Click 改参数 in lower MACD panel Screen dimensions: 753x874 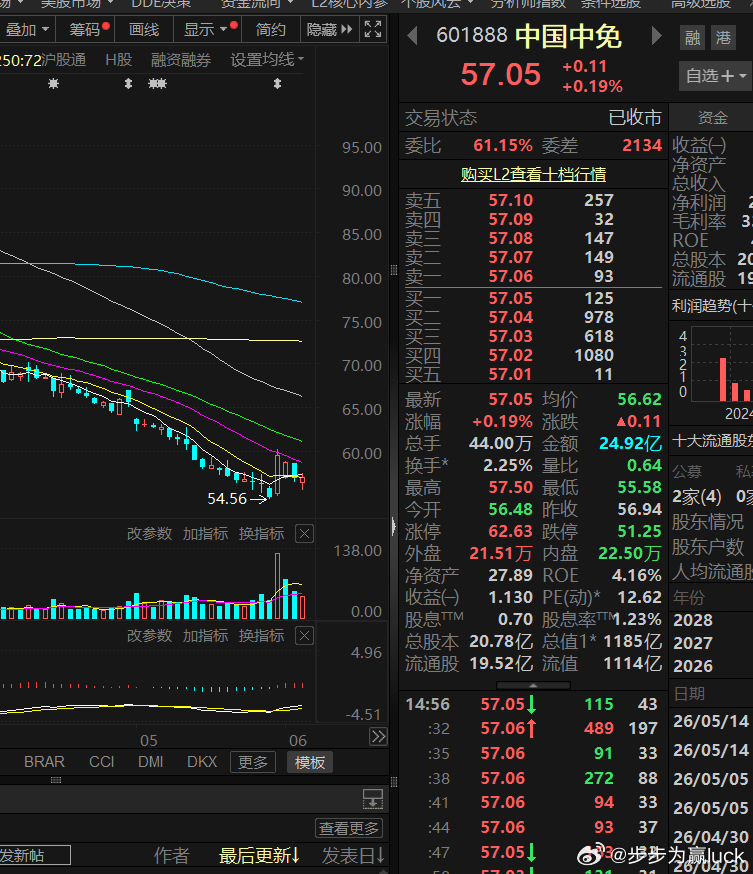coord(149,636)
